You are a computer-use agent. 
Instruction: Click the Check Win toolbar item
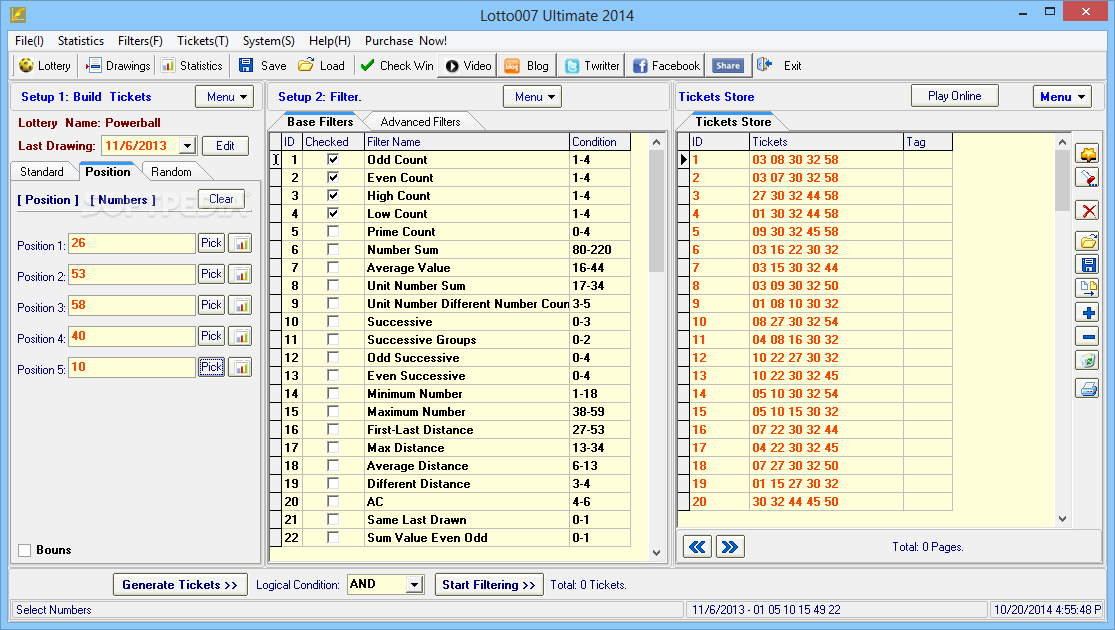(397, 65)
